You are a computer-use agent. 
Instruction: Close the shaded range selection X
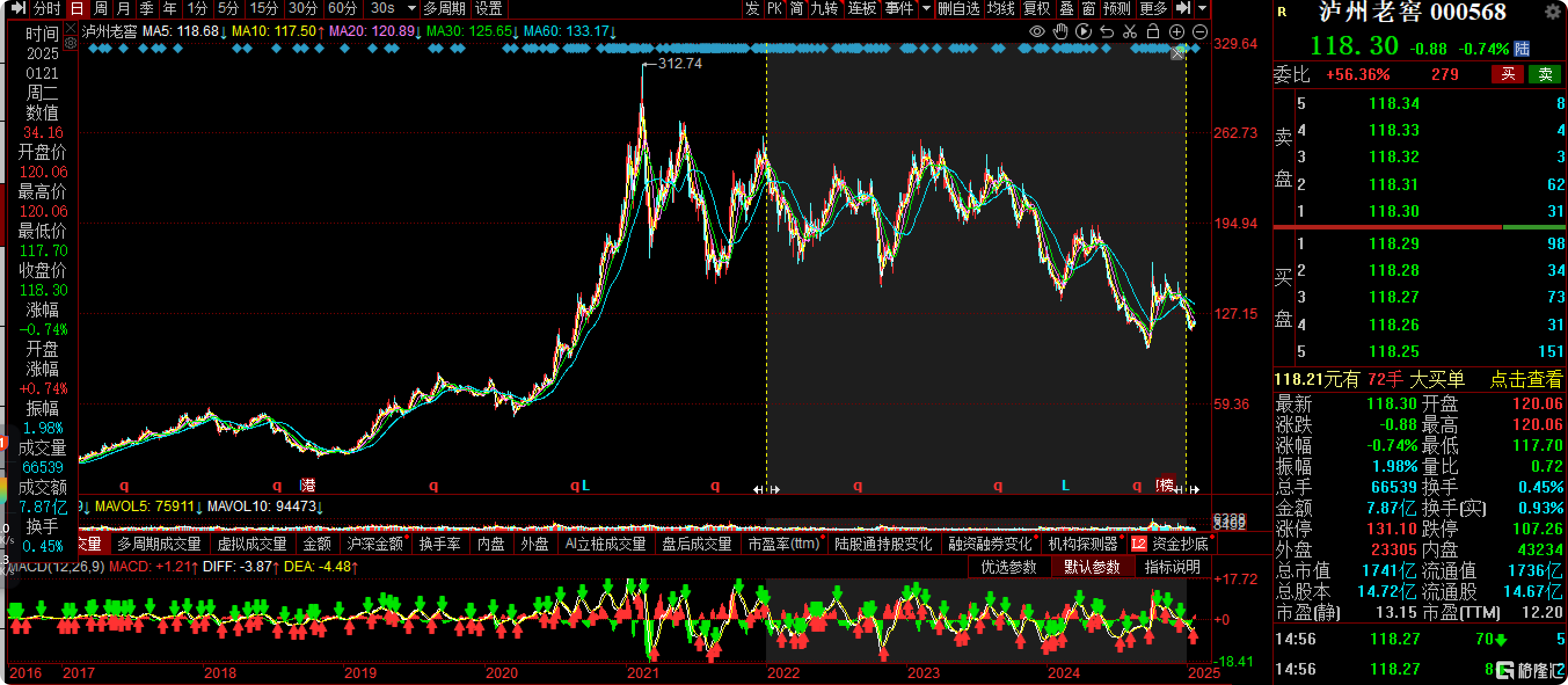(1178, 53)
